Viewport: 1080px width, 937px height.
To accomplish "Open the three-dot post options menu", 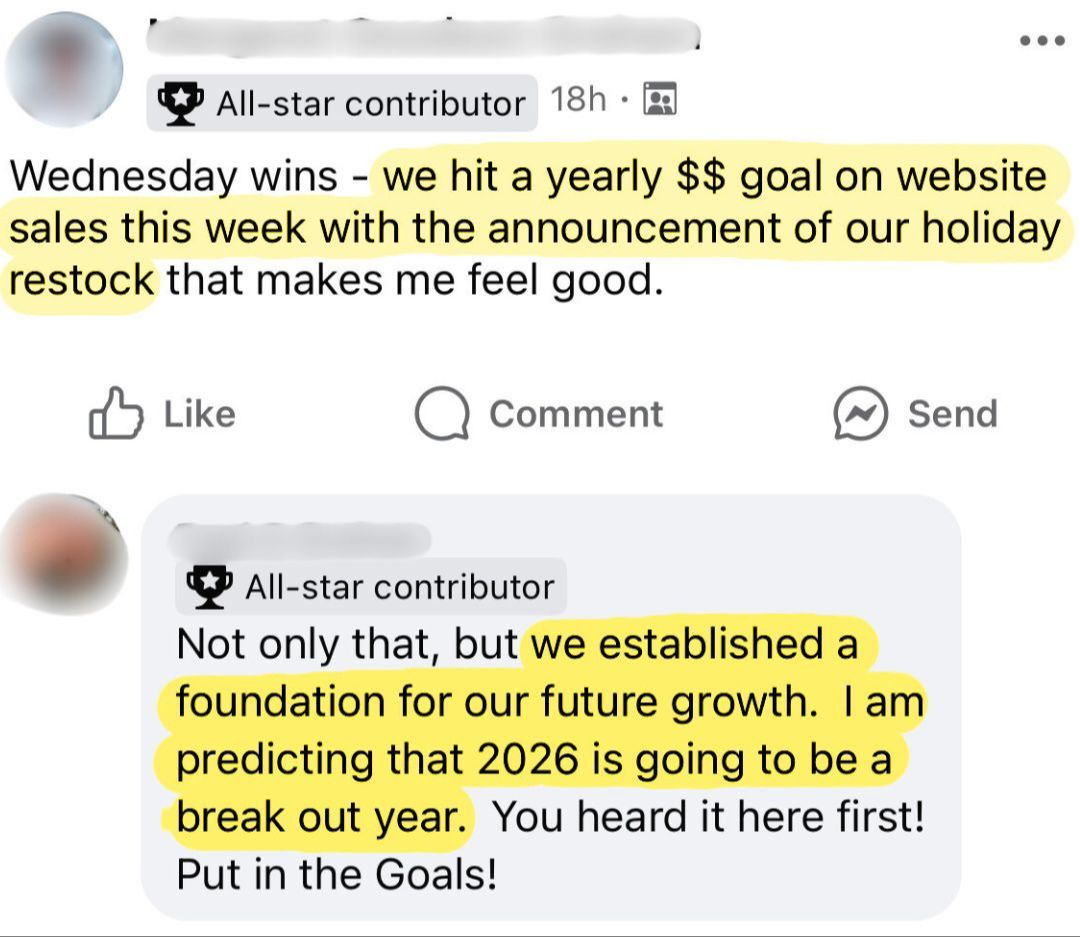I will point(1043,41).
